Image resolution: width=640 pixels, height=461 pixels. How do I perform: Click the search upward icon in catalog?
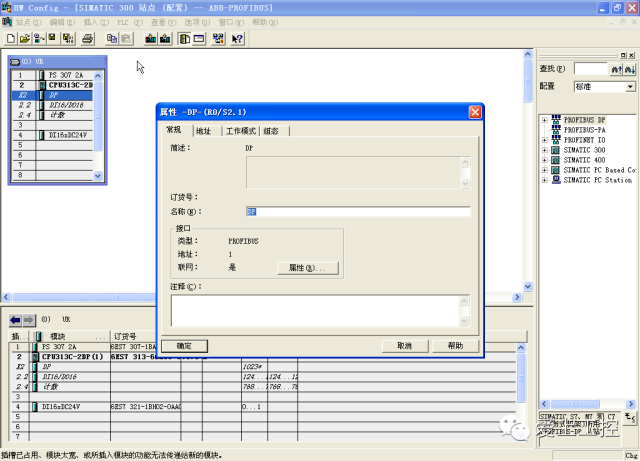(x=616, y=69)
